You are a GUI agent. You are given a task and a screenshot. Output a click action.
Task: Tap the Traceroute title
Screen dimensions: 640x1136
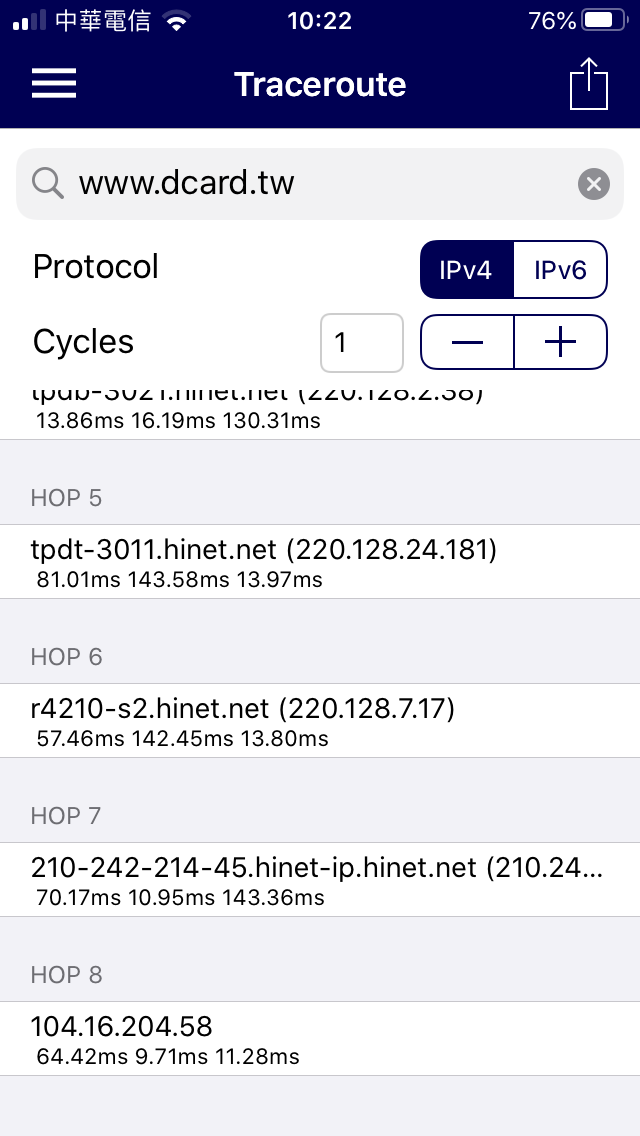tap(320, 85)
